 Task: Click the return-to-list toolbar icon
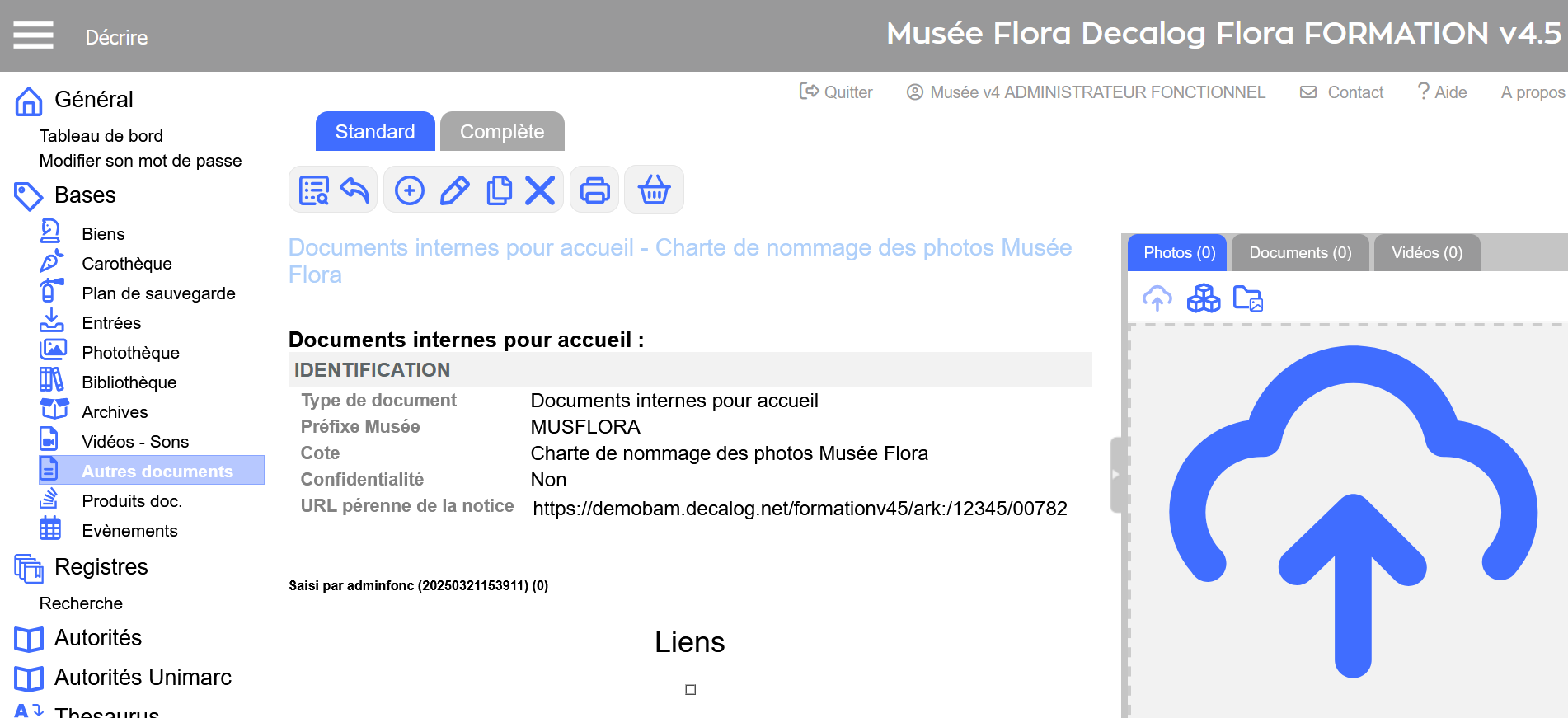click(313, 190)
